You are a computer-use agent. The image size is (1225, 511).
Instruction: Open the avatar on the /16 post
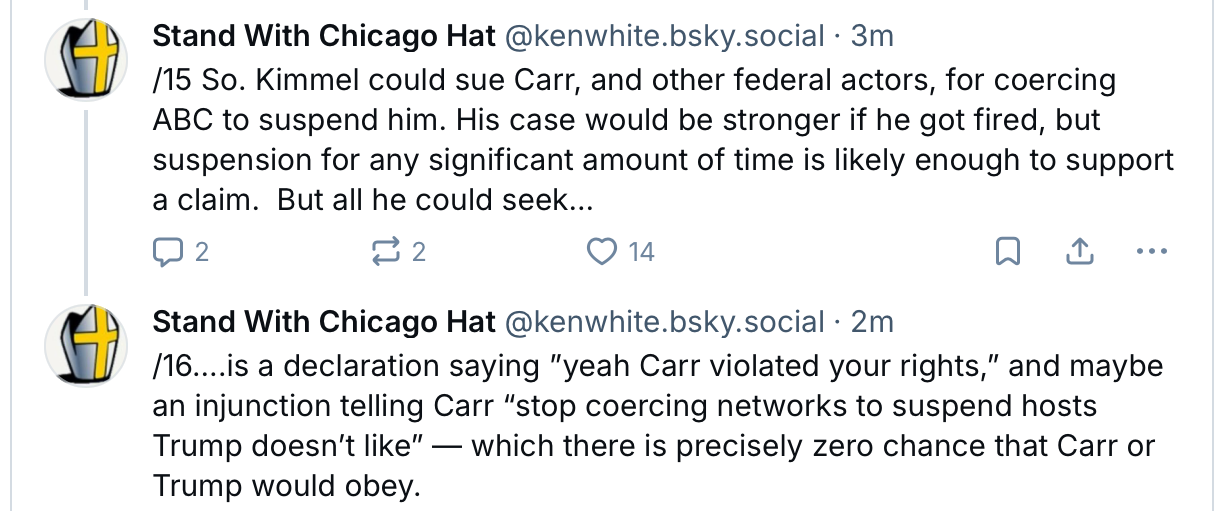[x=86, y=345]
